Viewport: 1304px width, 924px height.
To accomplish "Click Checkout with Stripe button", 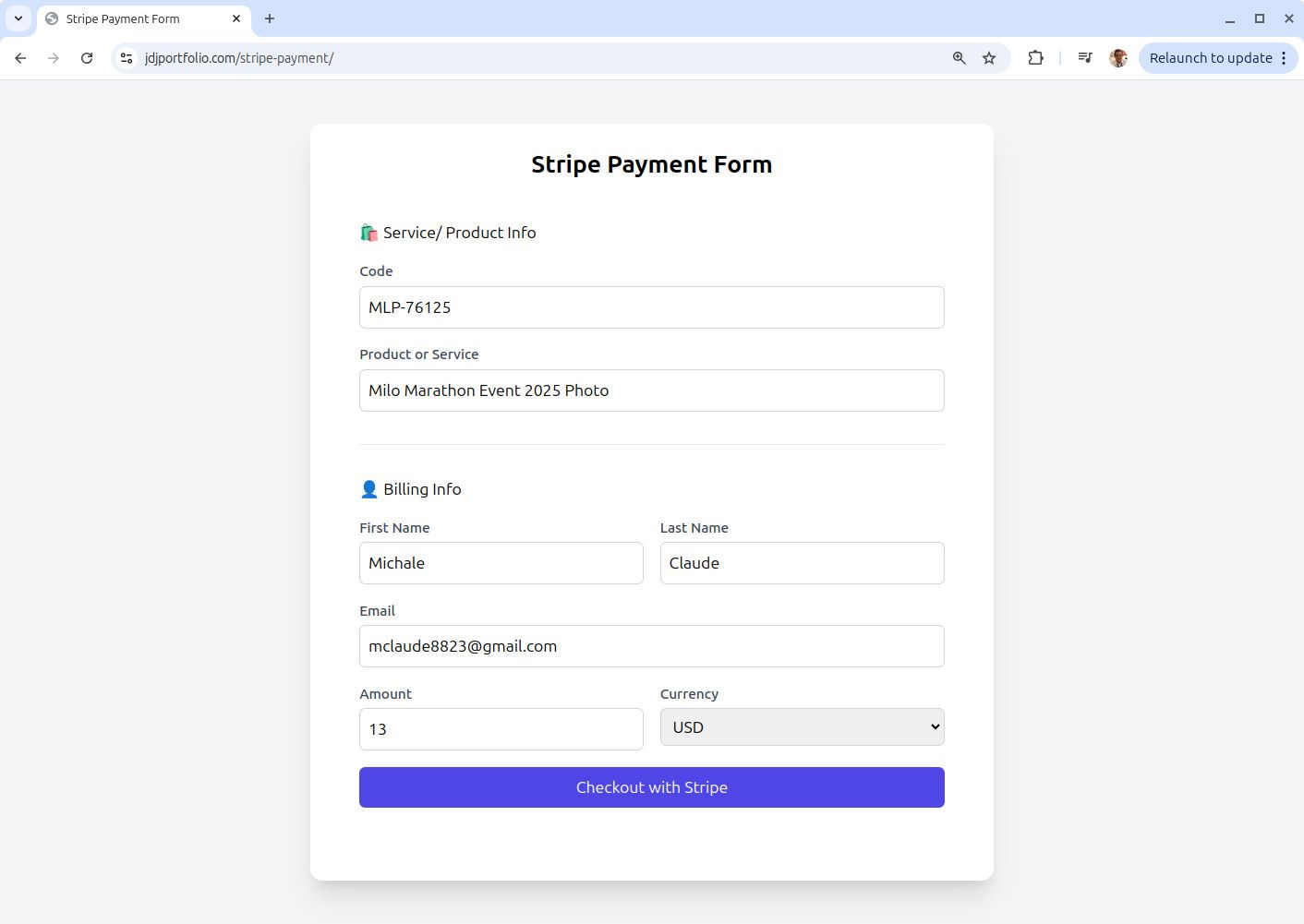I will (652, 787).
